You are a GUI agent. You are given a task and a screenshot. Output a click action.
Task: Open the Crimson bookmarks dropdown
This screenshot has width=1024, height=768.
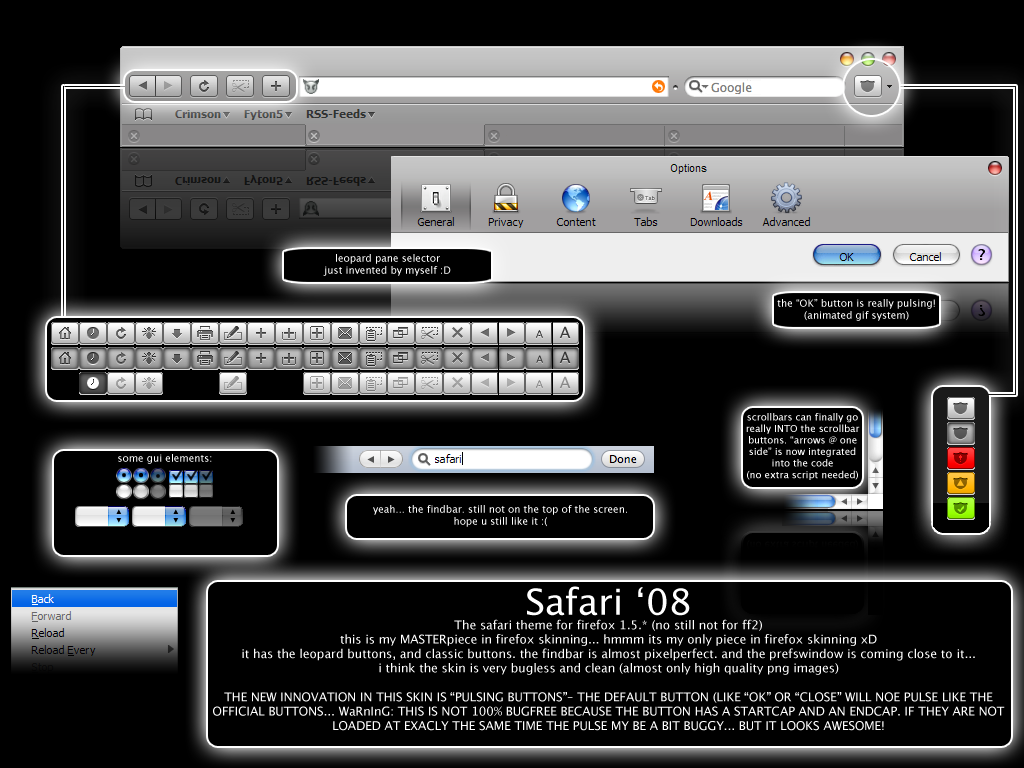pyautogui.click(x=201, y=113)
